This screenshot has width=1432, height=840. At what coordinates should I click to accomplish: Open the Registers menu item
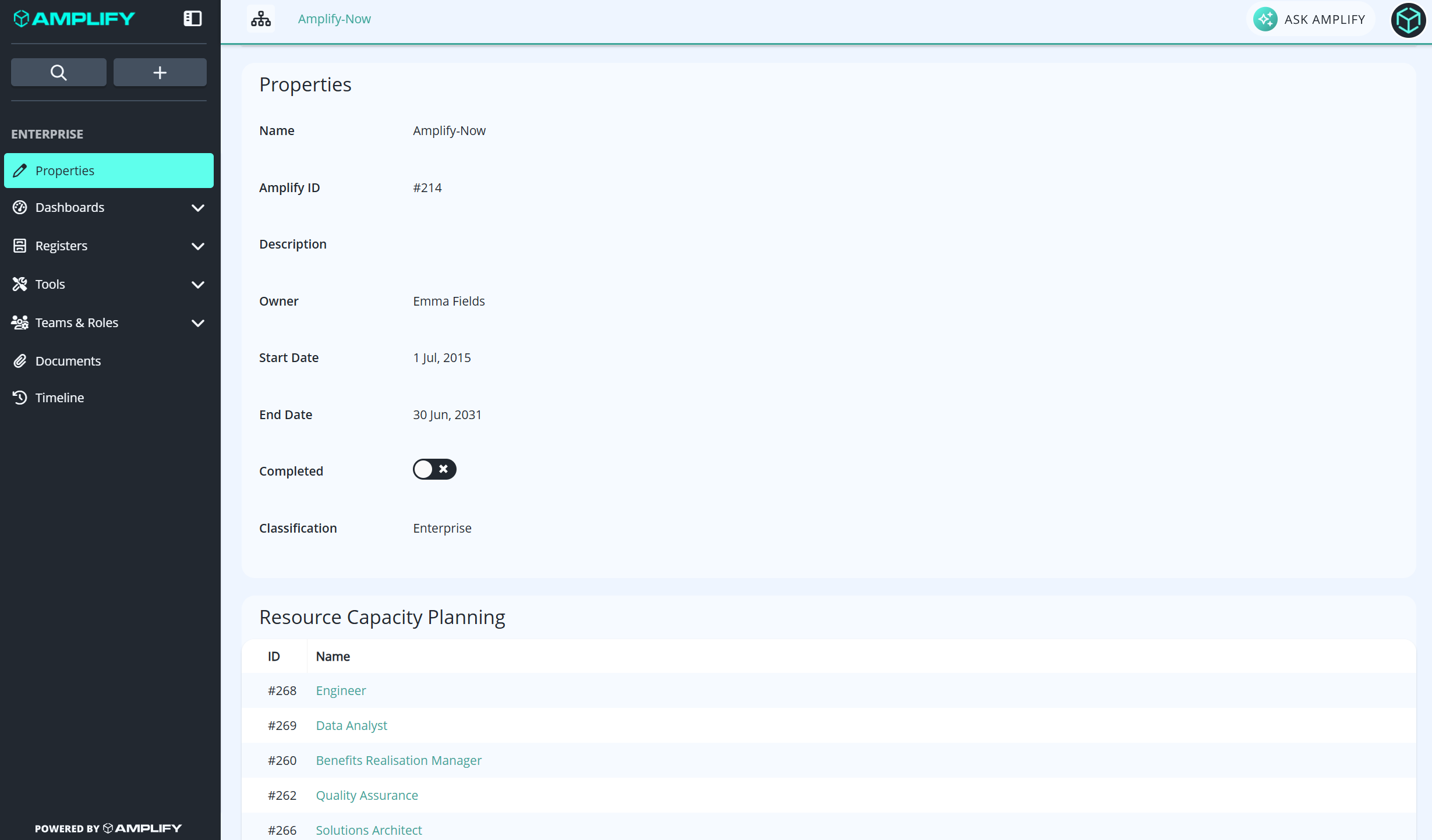tap(109, 246)
